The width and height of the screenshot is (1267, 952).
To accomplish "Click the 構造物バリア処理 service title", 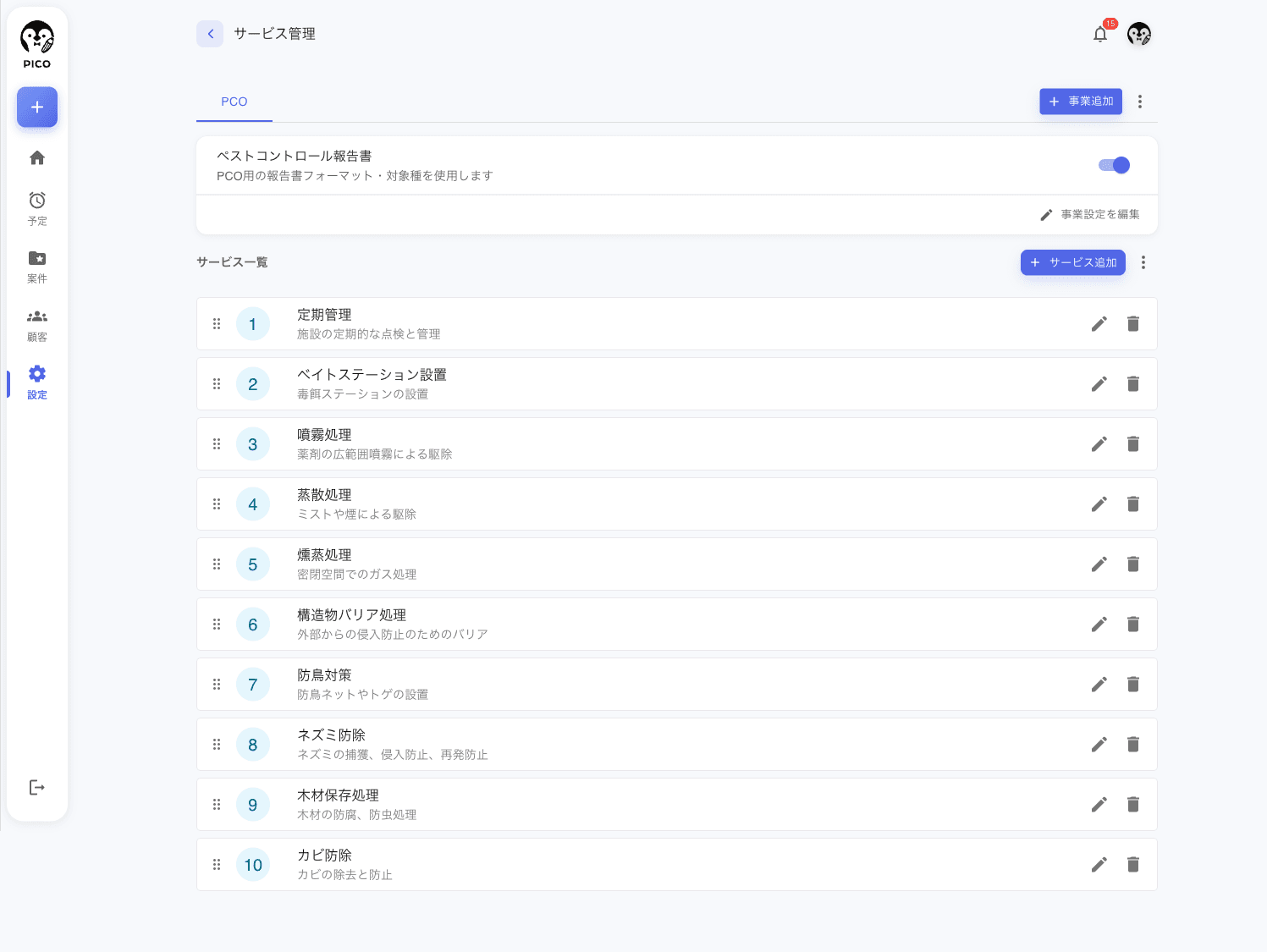I will click(x=351, y=615).
